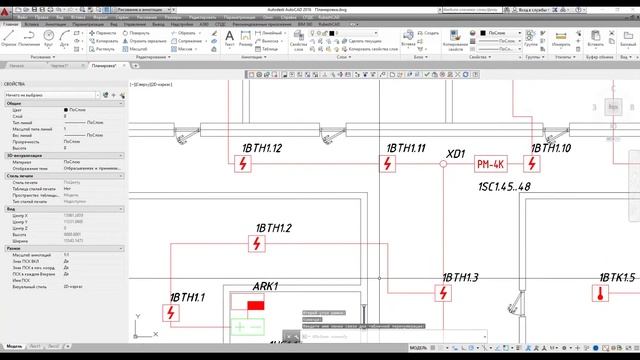Expand the Рисование panel flyout
Viewport: 640px width, 360px height.
pyautogui.click(x=43, y=57)
